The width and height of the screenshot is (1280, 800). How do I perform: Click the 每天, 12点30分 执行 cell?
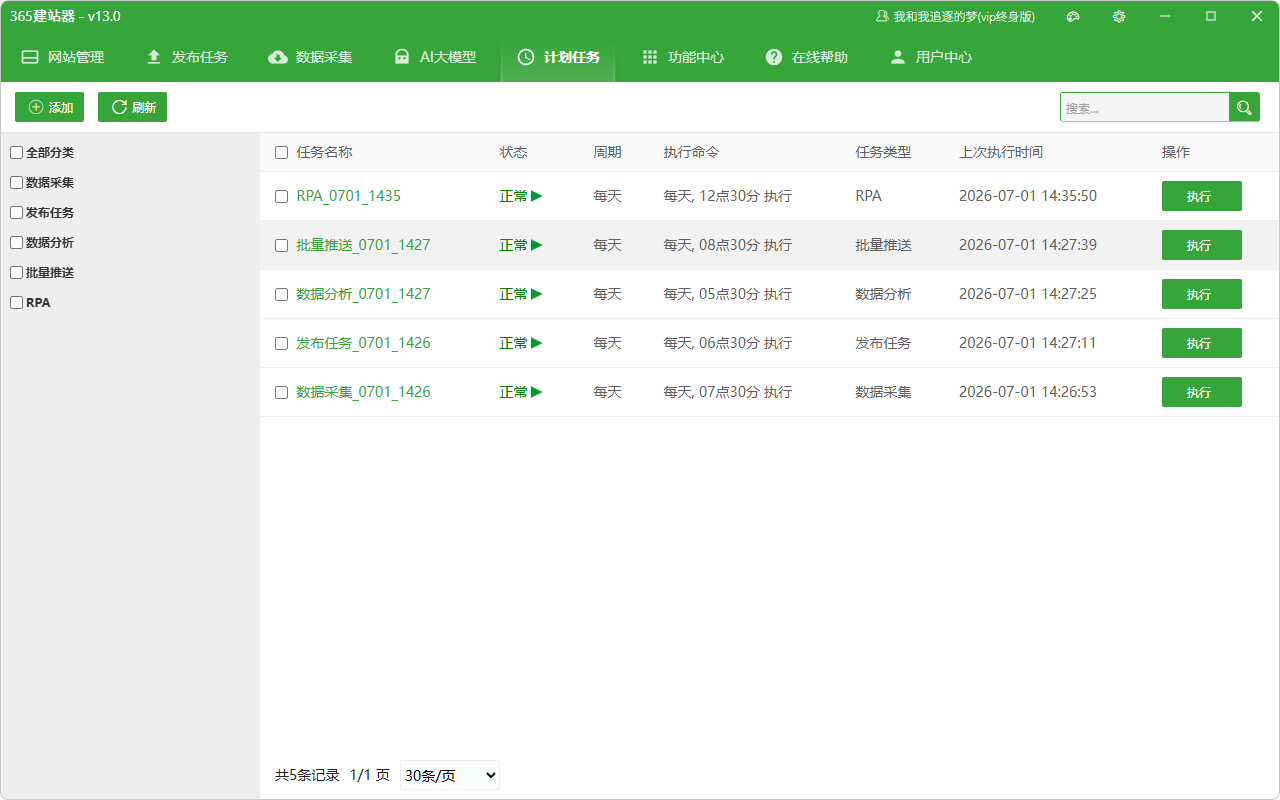[727, 196]
